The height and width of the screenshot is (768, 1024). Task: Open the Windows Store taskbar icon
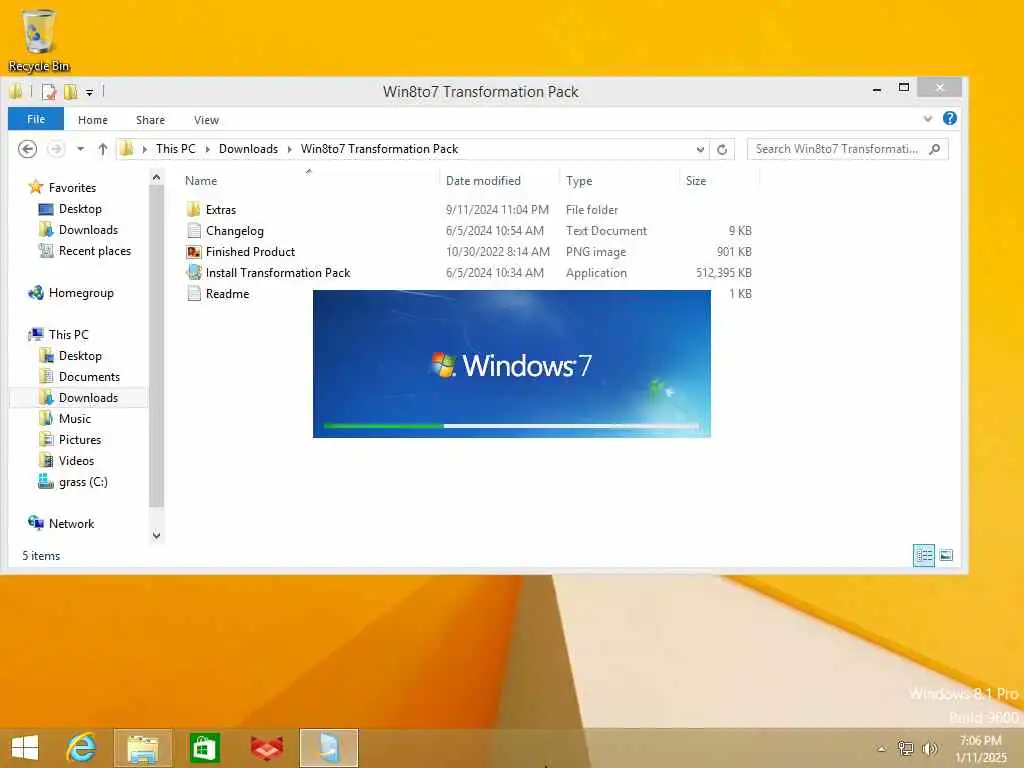pos(204,748)
